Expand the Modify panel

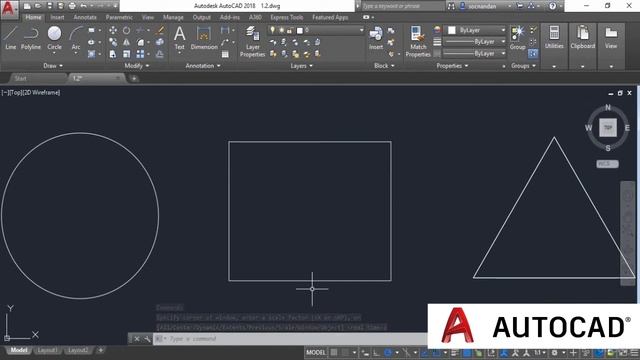pos(137,66)
